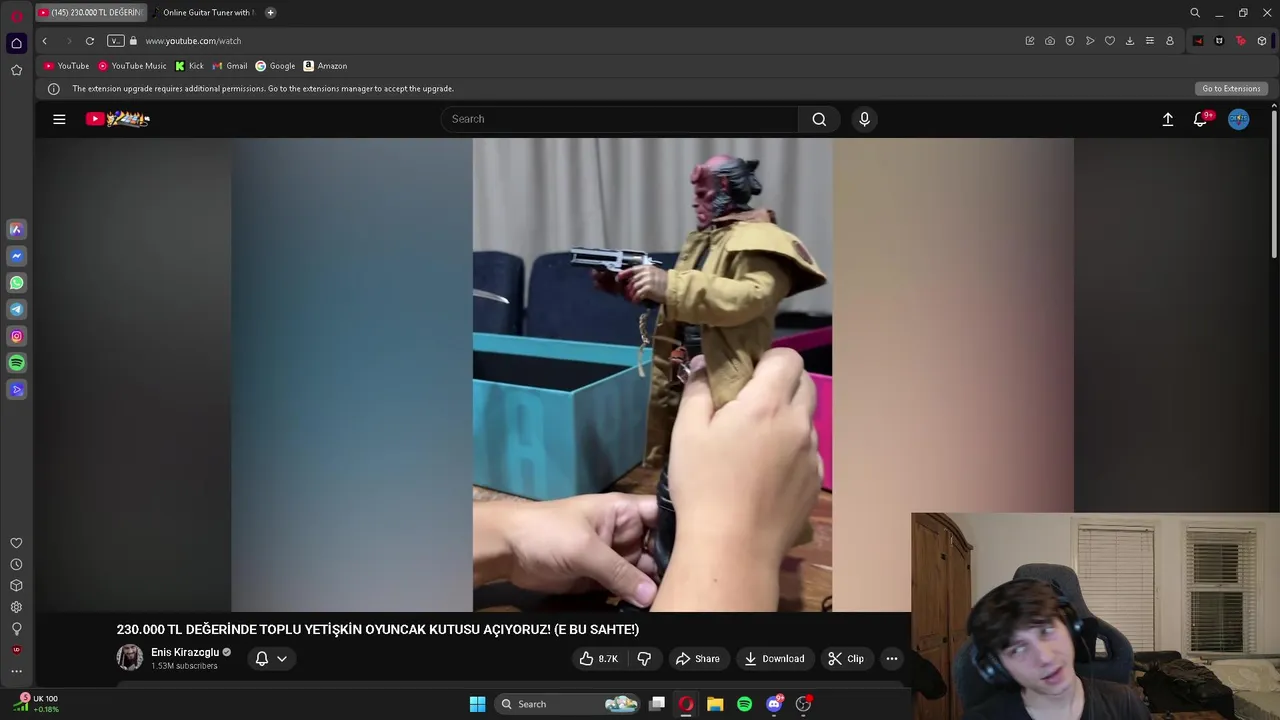Click address bar showing www.youtube.com/watch
1280x720 pixels.
tap(193, 41)
